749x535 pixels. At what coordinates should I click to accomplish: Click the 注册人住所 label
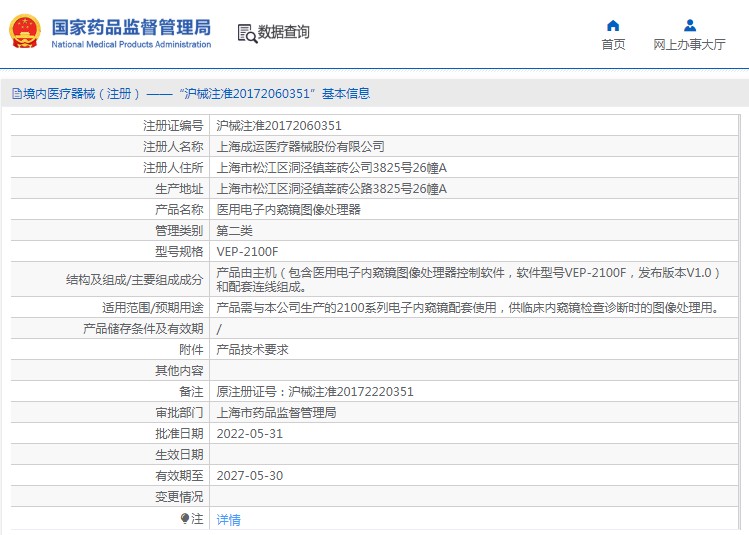point(173,168)
